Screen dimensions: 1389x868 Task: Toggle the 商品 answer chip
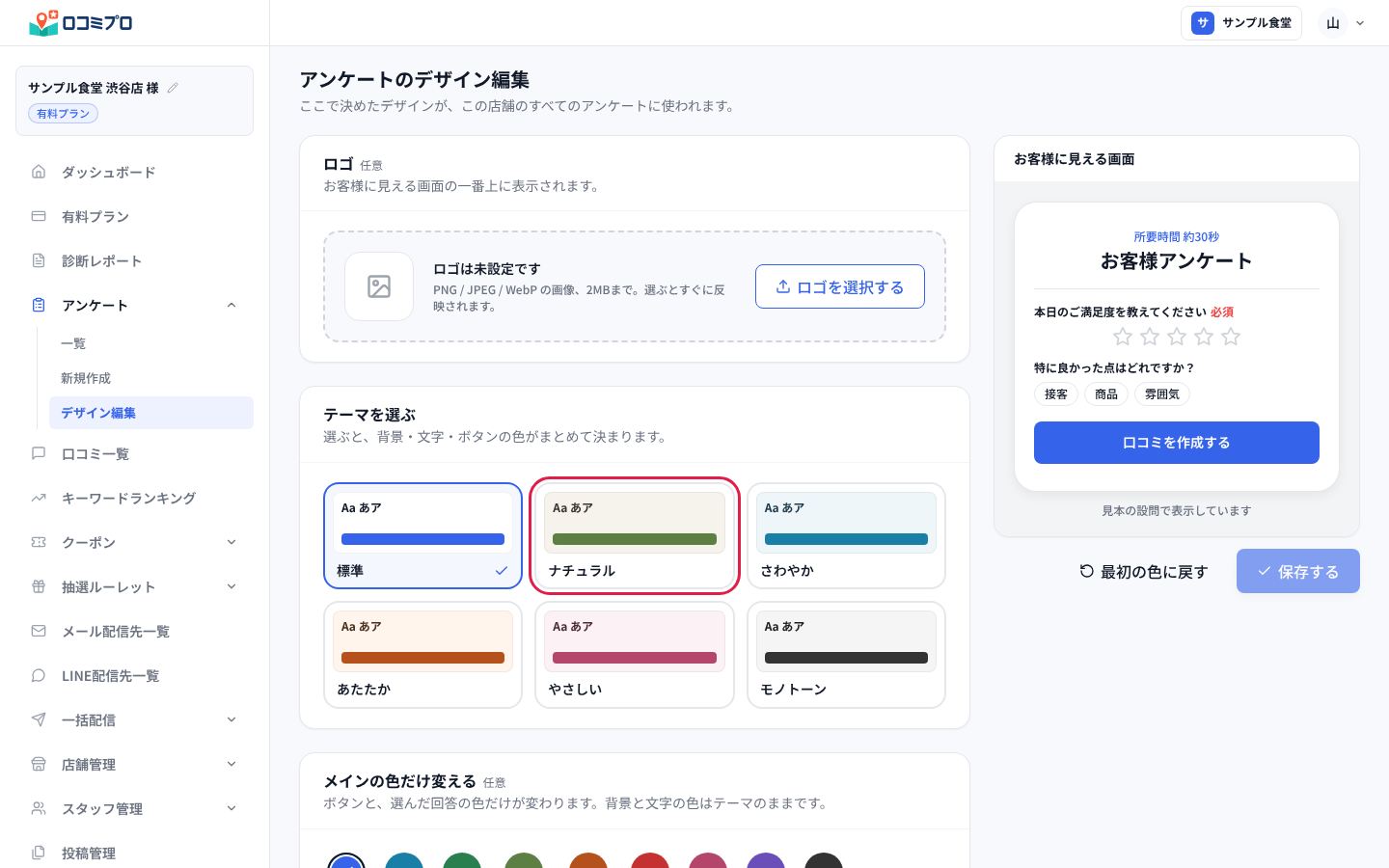pos(1106,393)
